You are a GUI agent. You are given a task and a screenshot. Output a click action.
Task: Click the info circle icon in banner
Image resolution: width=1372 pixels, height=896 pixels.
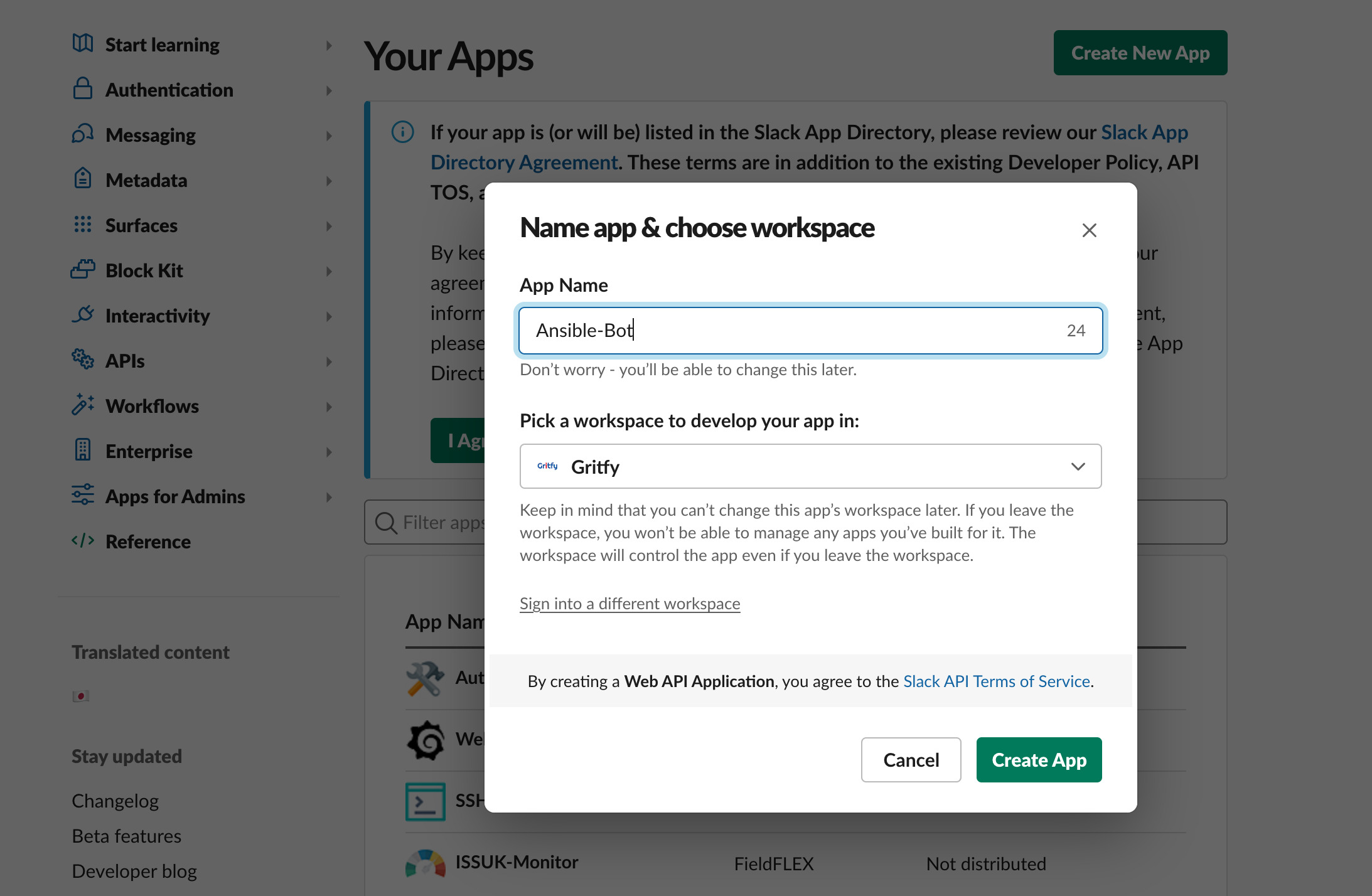[403, 132]
